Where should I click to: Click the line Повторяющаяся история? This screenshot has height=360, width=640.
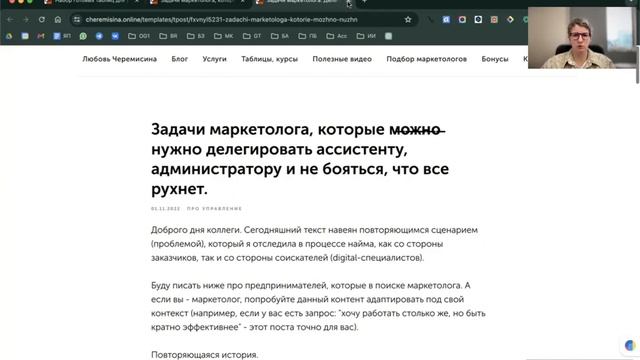(x=204, y=355)
